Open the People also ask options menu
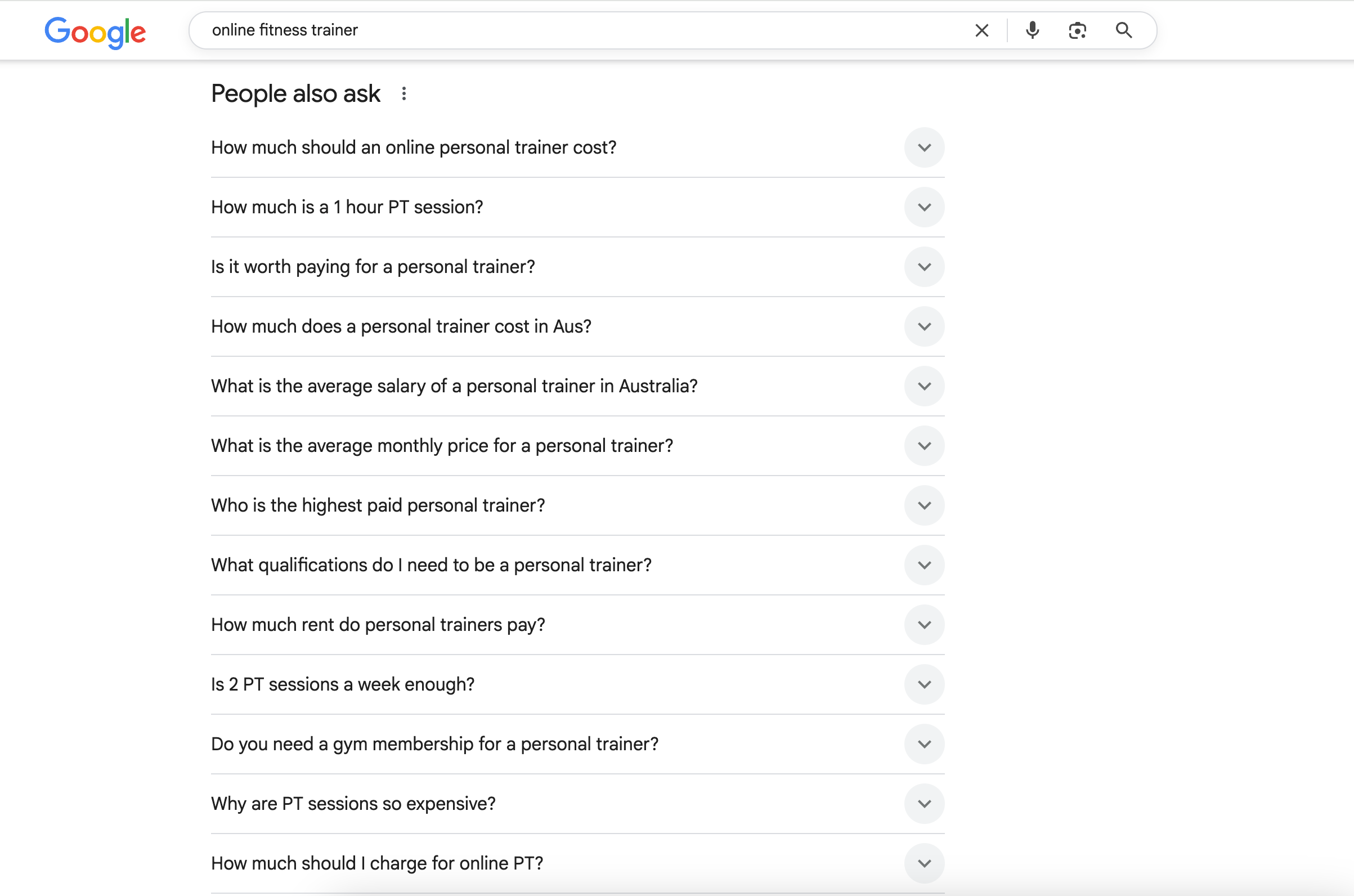The height and width of the screenshot is (896, 1354). tap(404, 94)
